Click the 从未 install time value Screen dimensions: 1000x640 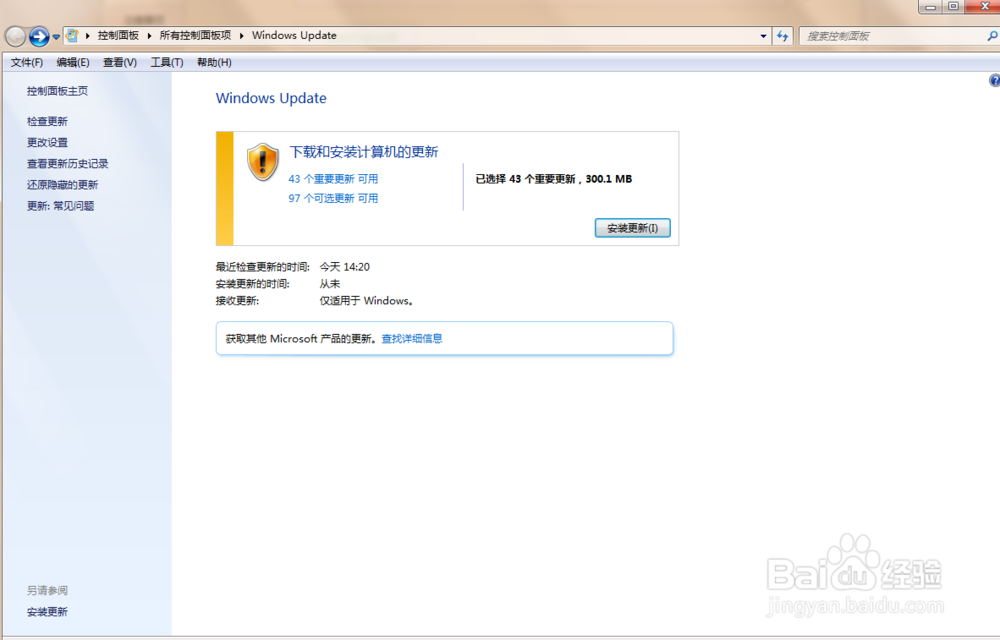click(330, 284)
